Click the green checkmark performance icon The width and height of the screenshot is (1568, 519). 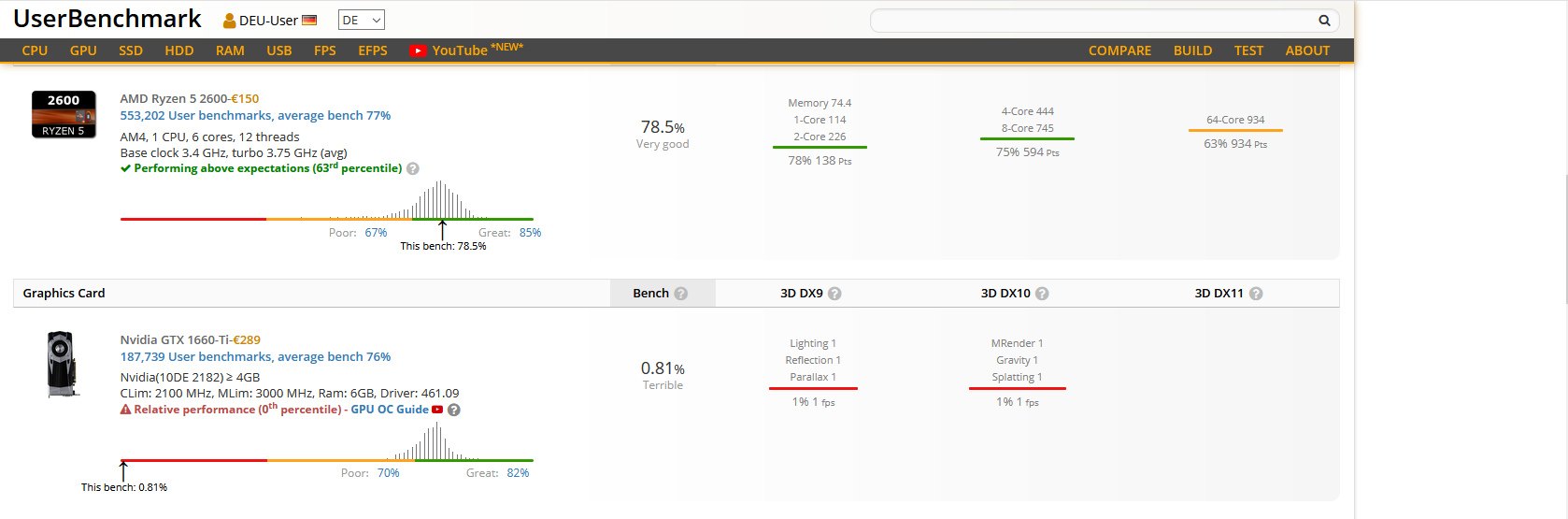click(125, 168)
